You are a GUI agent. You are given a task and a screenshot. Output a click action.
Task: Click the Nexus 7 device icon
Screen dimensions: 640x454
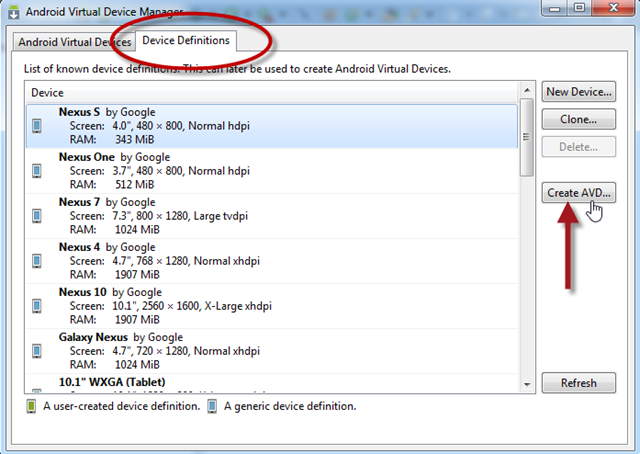click(37, 216)
